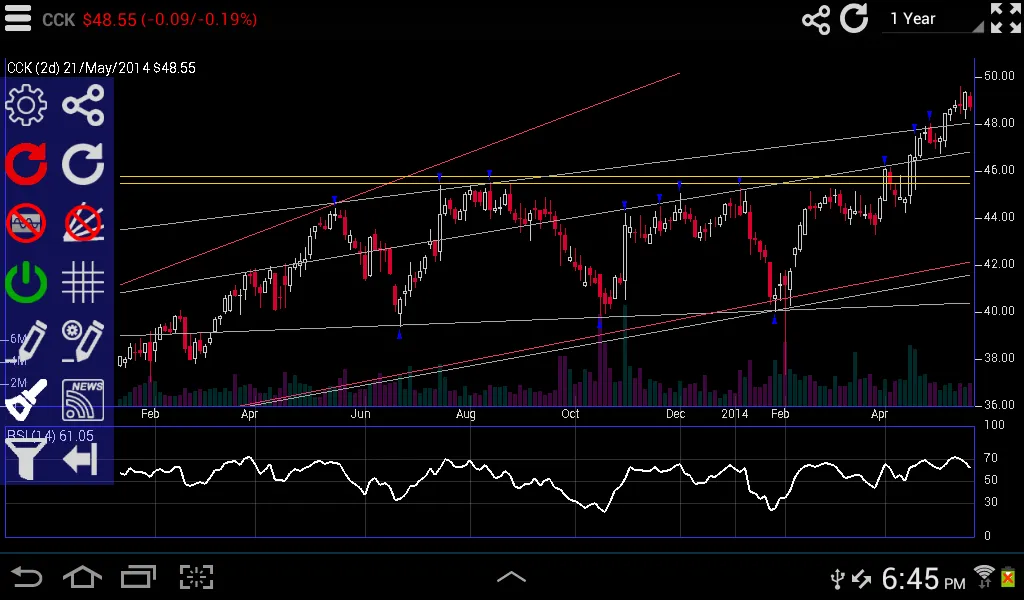Open the 1 Year timeframe dropdown
Viewport: 1024px width, 600px height.
(934, 18)
